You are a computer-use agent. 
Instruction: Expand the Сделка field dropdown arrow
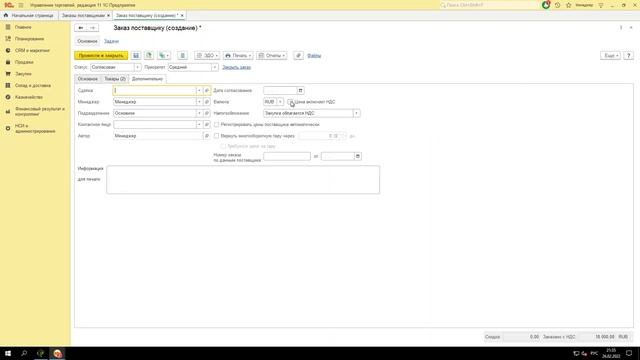199,90
